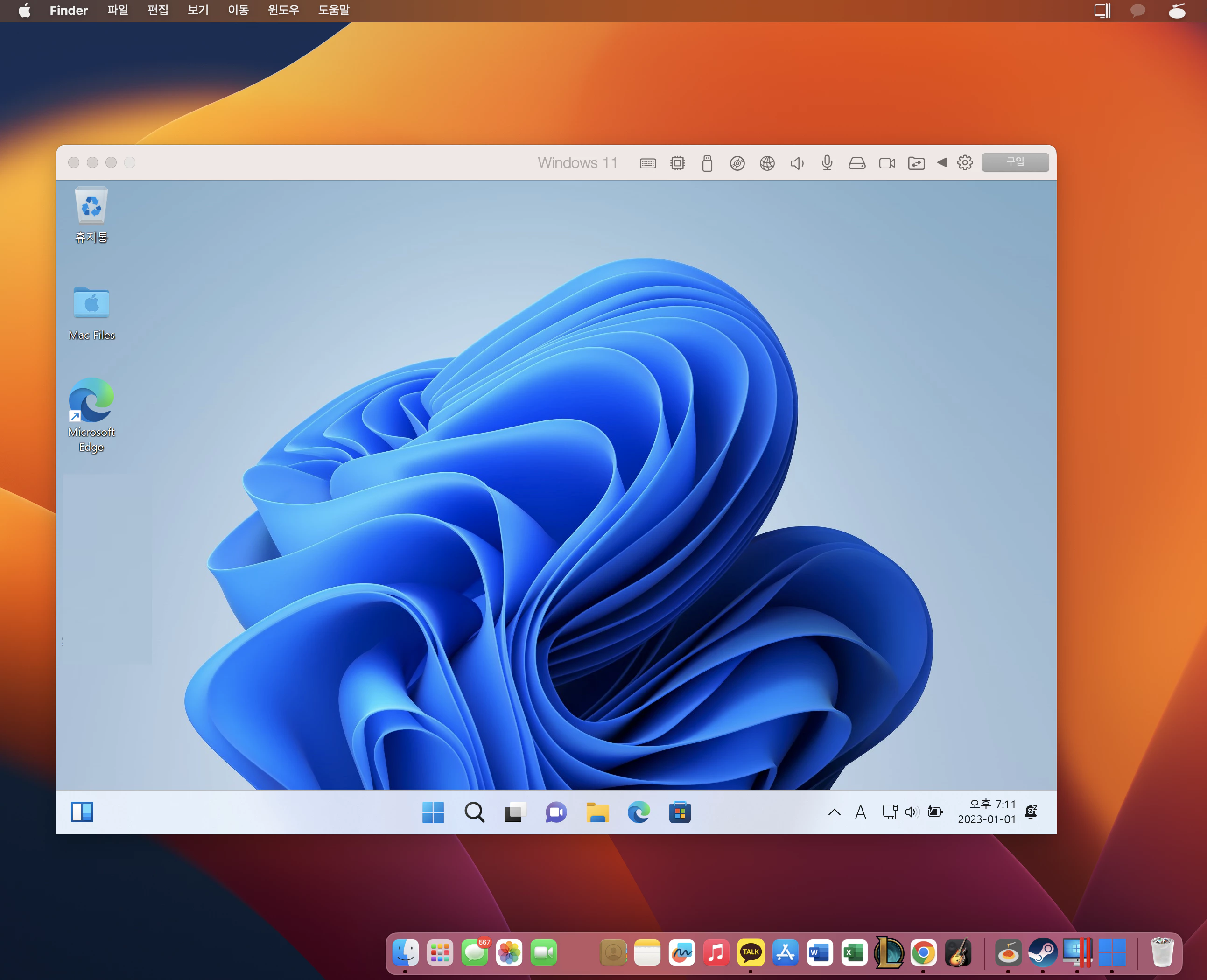The width and height of the screenshot is (1207, 980).
Task: Open the network globe icon
Action: click(x=767, y=163)
